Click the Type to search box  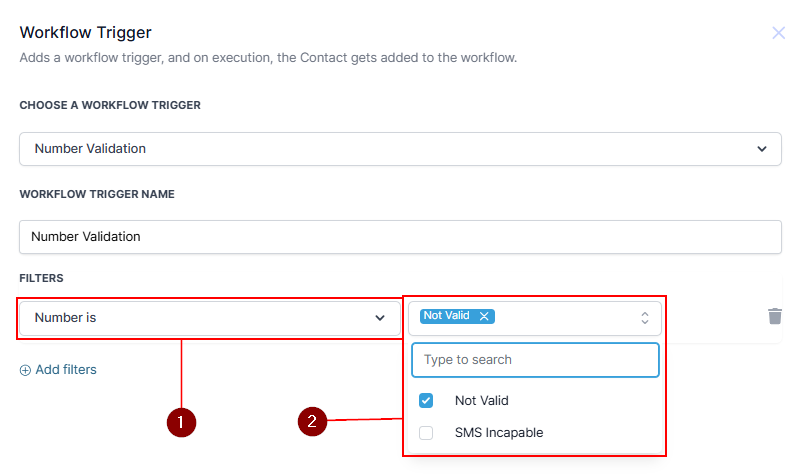(535, 360)
